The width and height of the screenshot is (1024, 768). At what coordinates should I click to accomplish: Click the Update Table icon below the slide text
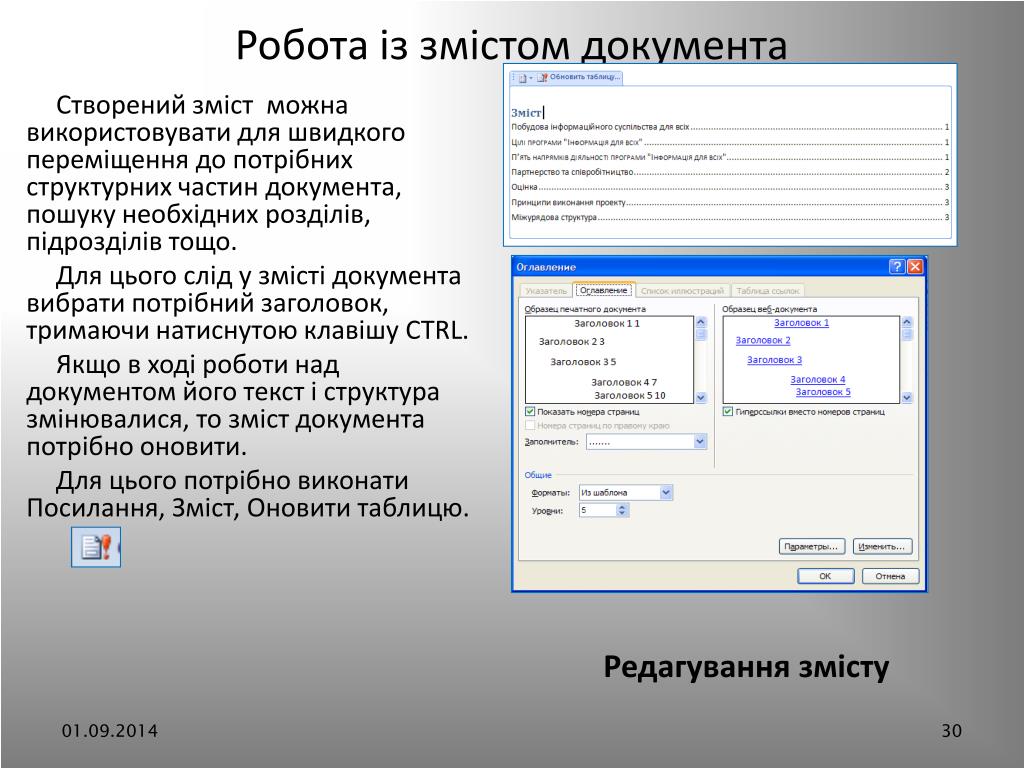pos(96,547)
